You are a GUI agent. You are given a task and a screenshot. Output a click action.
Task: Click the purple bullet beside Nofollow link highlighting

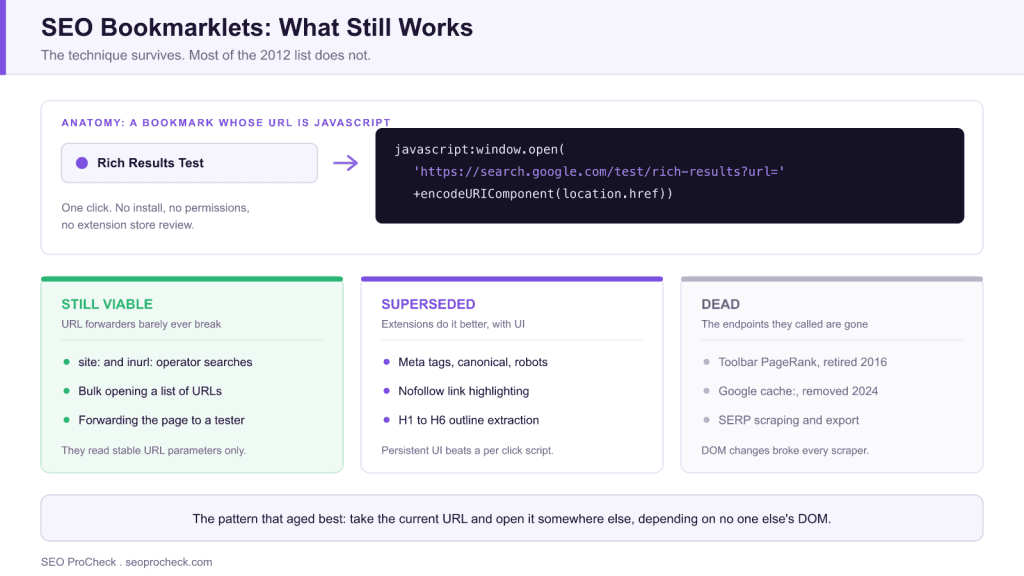(x=386, y=391)
